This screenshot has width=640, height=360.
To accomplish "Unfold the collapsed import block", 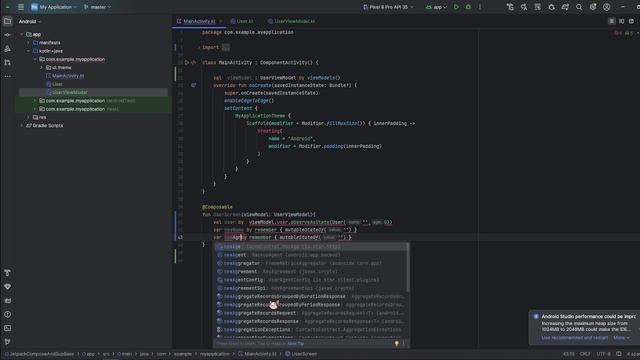I will point(225,47).
